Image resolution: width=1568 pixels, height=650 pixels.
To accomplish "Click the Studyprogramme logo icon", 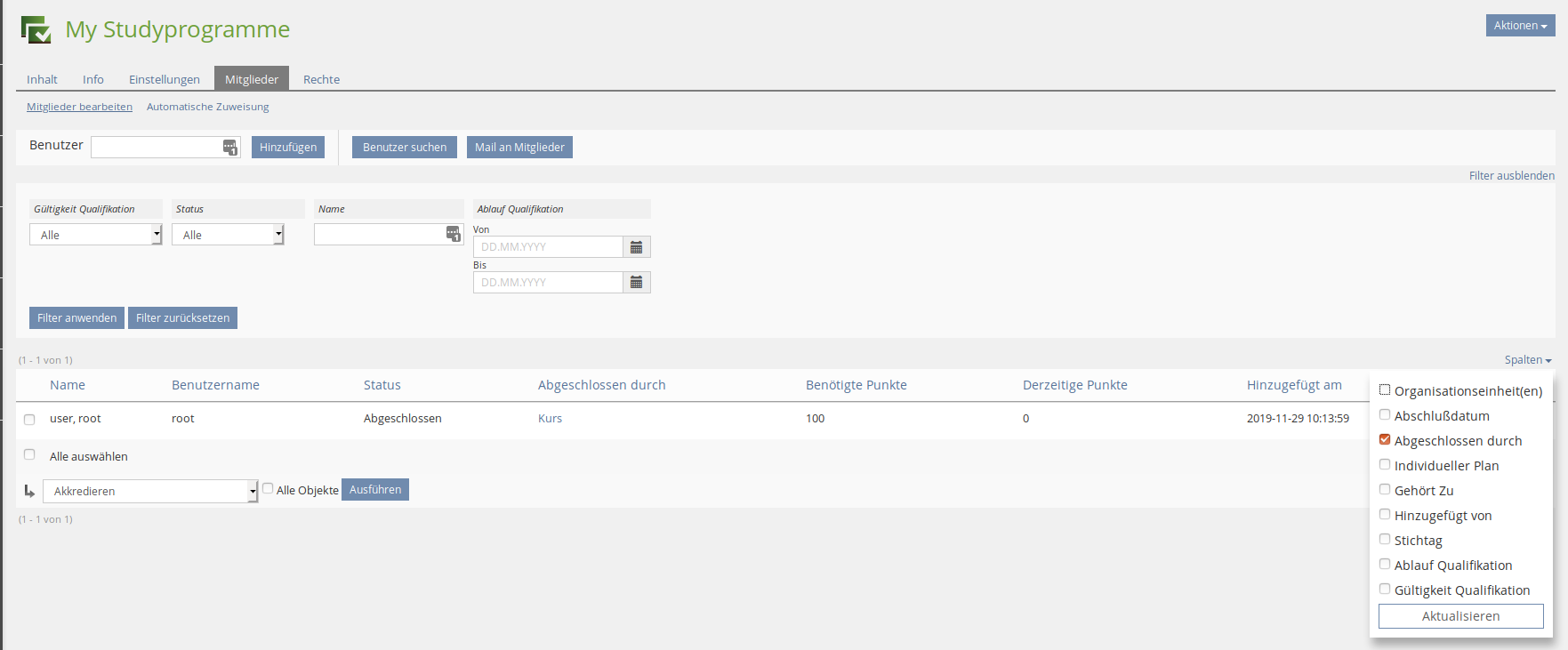I will 36,30.
